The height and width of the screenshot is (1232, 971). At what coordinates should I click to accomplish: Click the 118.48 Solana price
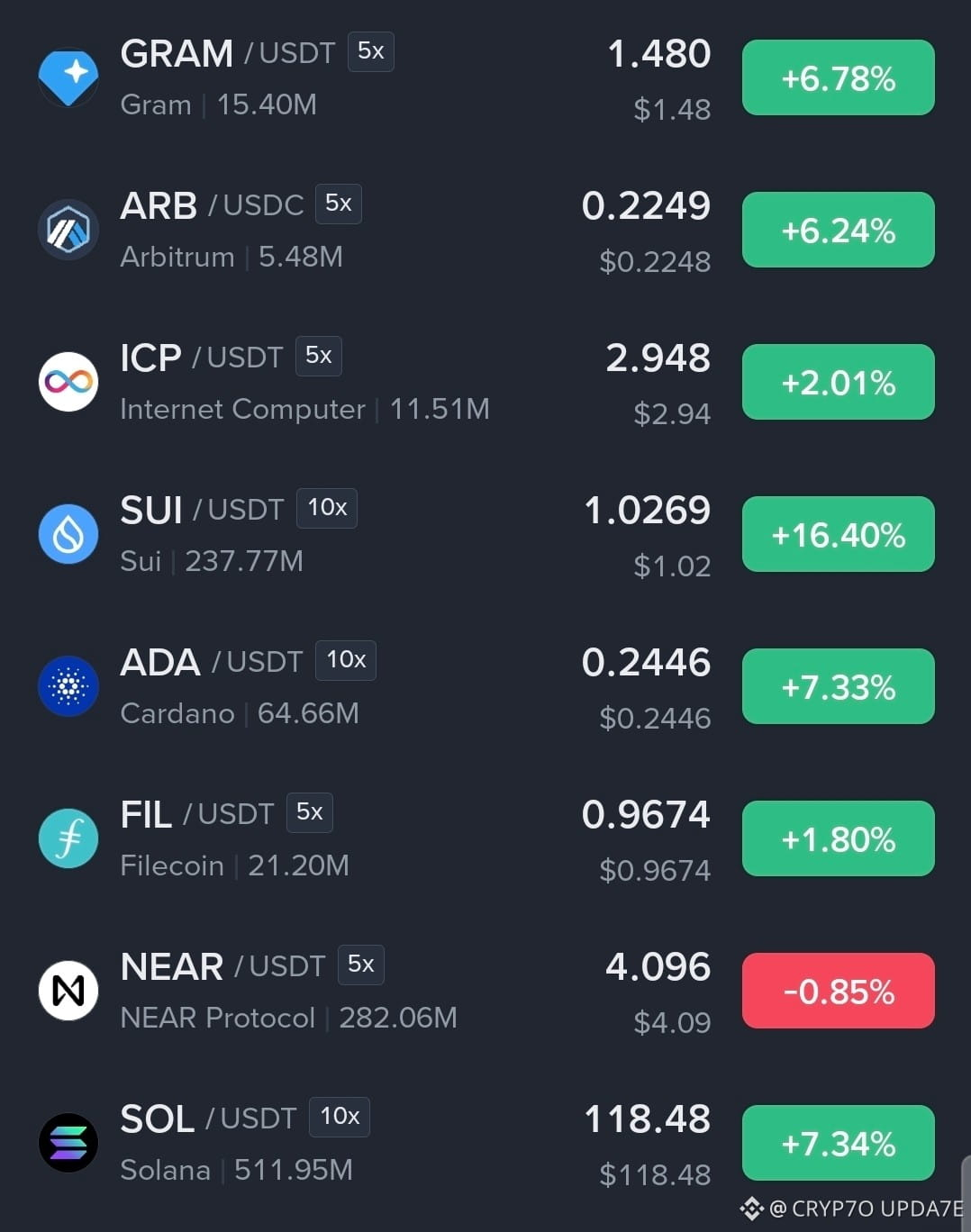coord(647,1119)
